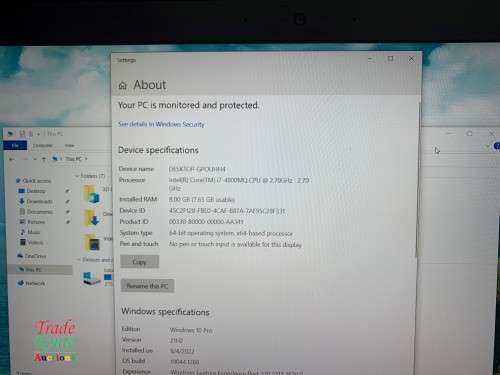
Task: Open the Videos folder icon in content pane
Action: tap(92, 243)
